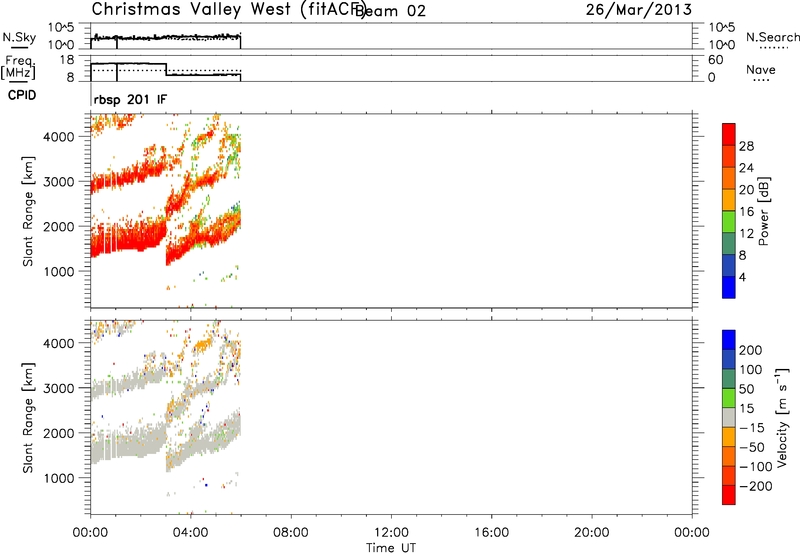
Task: Click the '60' Nave axis value
Action: coord(715,60)
